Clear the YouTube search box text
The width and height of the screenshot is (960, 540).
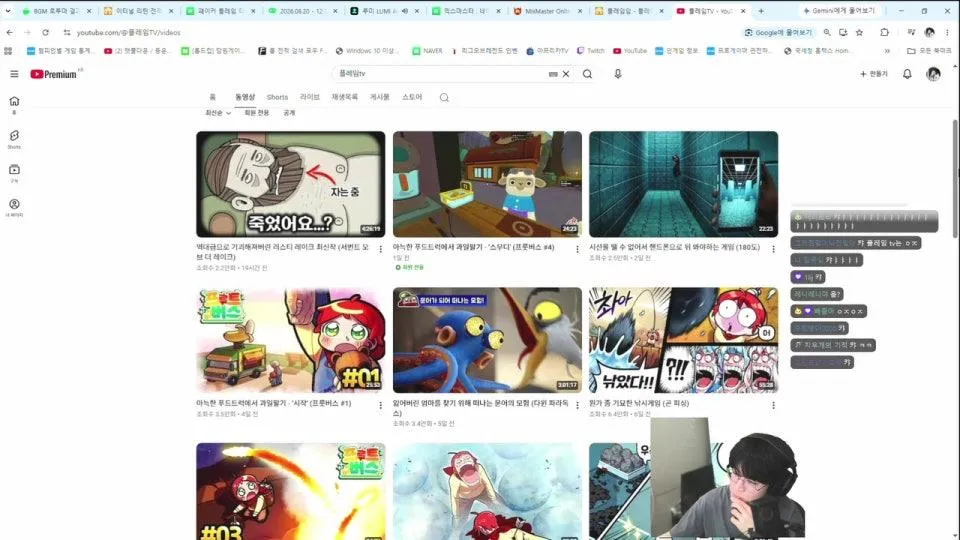[566, 74]
